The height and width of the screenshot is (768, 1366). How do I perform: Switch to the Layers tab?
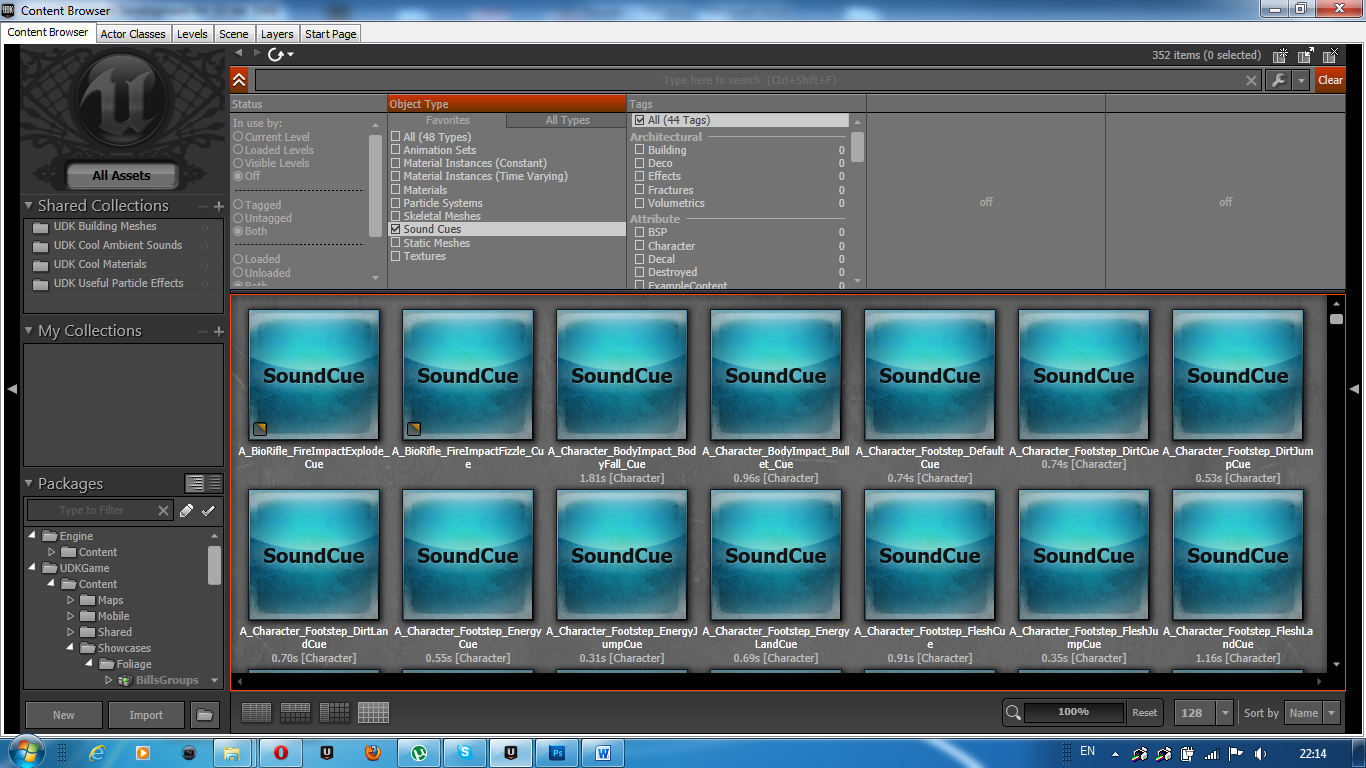click(x=277, y=34)
